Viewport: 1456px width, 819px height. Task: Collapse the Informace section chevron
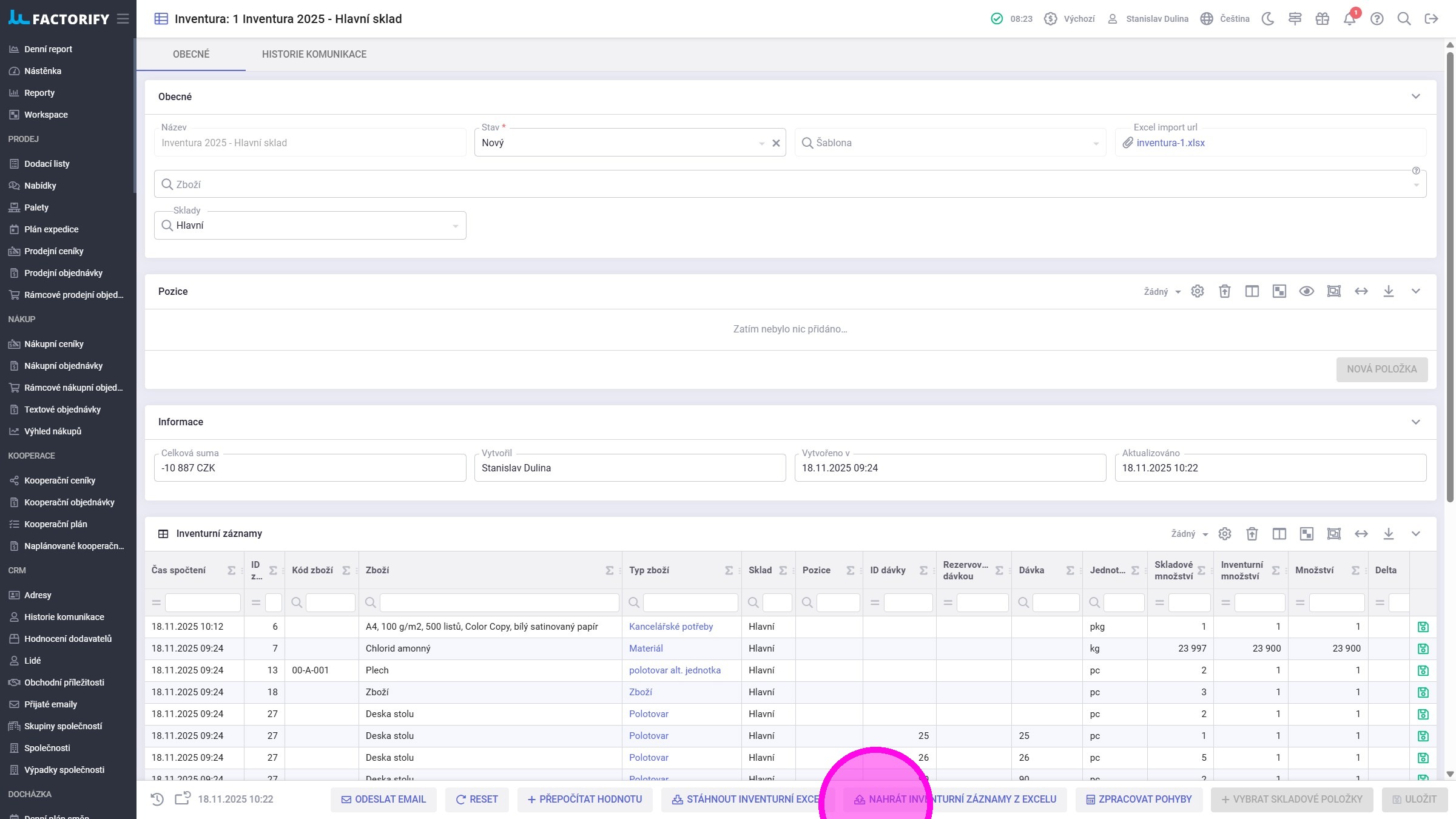[1415, 422]
